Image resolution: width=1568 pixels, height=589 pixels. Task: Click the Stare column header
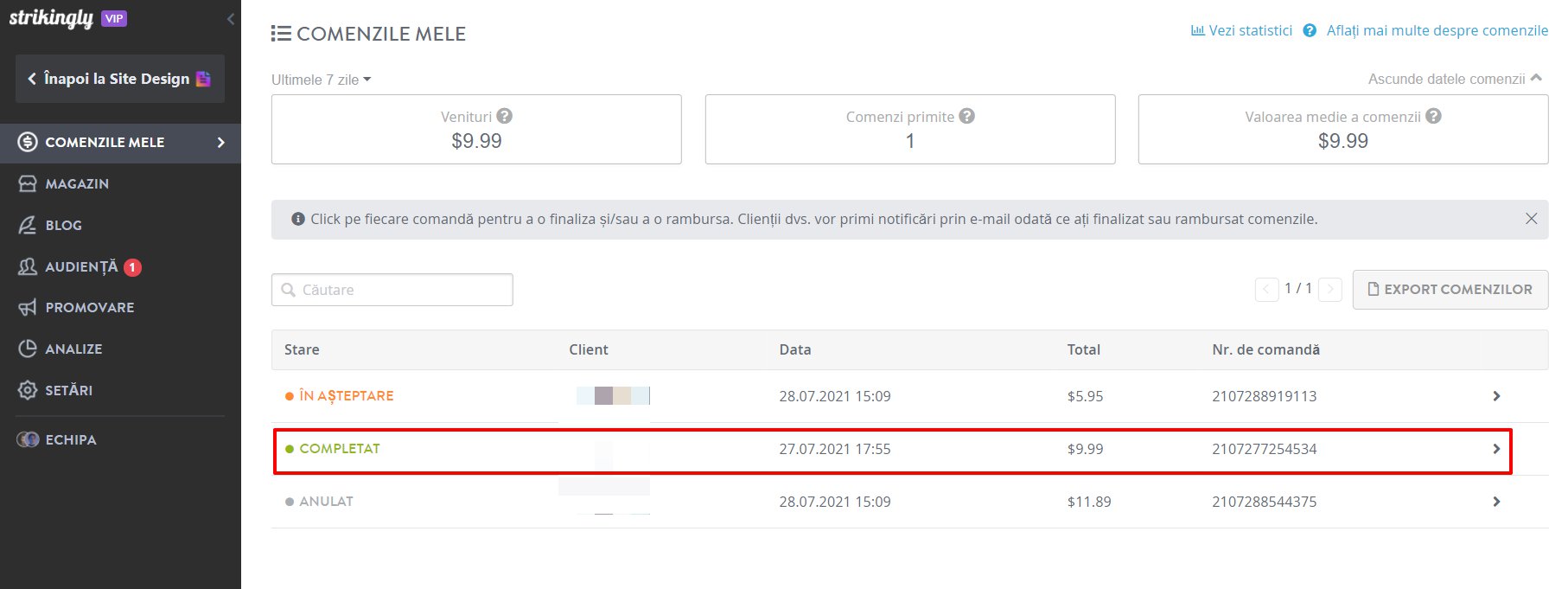(302, 349)
